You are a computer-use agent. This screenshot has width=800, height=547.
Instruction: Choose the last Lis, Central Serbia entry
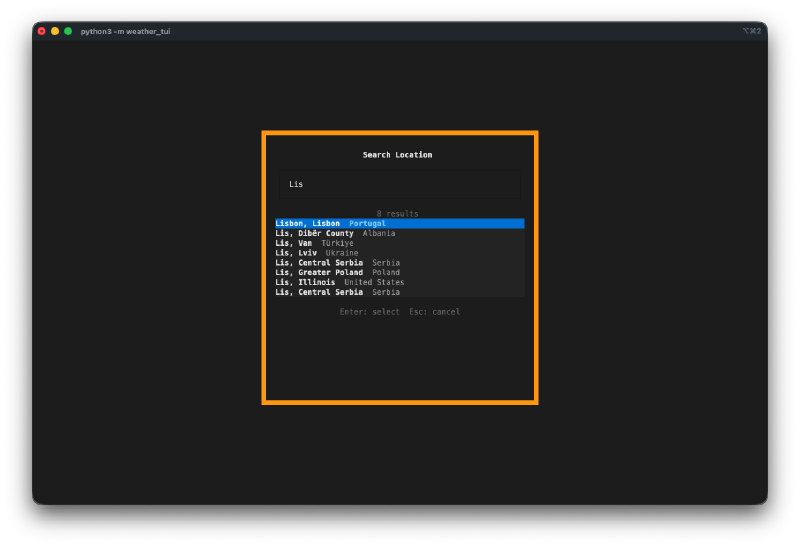337,292
